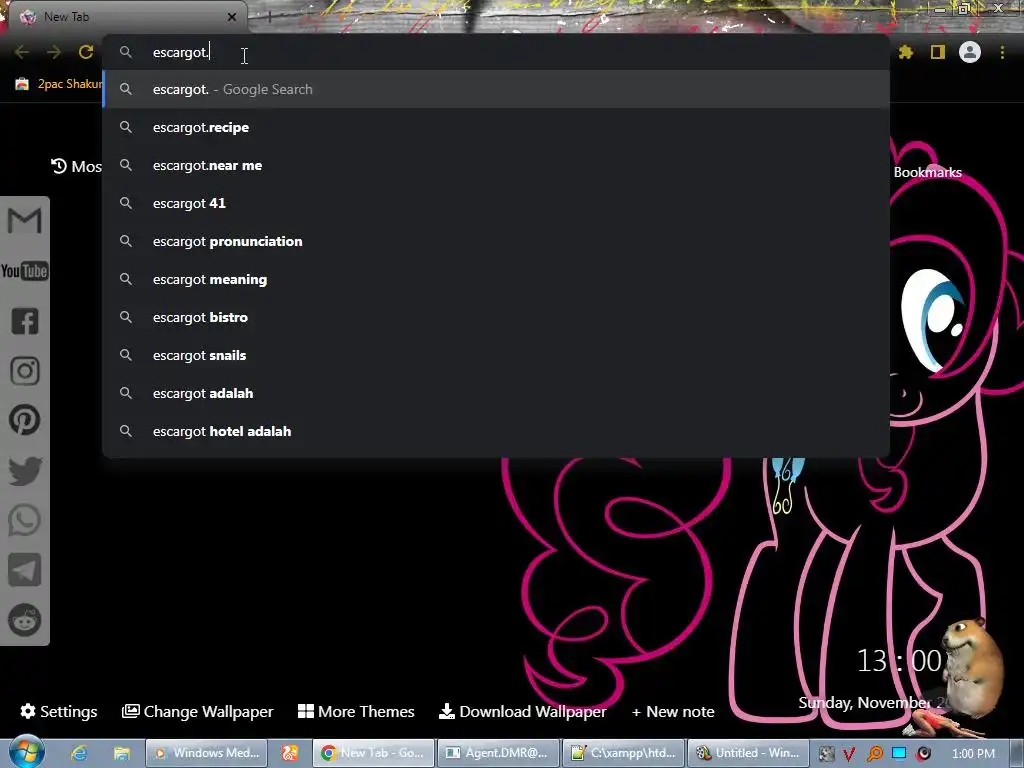Switch to Windows Media Player taskbar item
This screenshot has height=768, width=1024.
pos(206,753)
